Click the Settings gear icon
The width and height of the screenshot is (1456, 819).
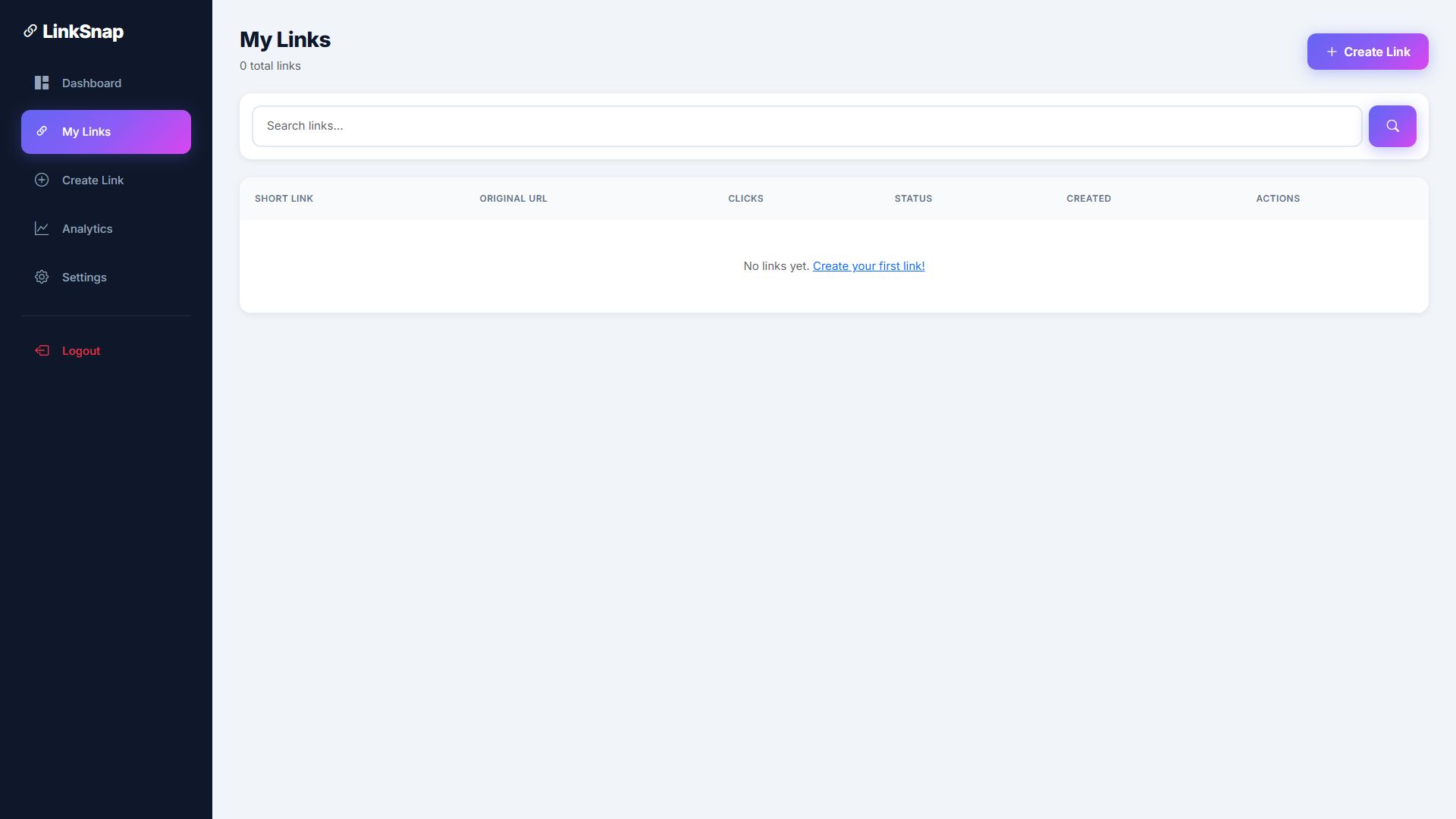click(42, 277)
